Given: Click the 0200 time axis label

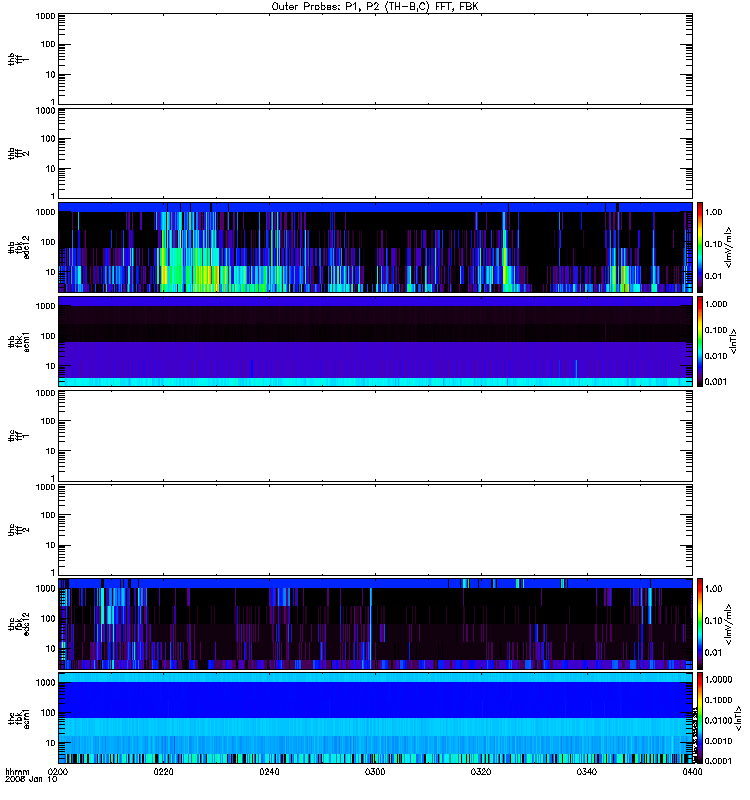Looking at the screenshot, I should (x=58, y=772).
